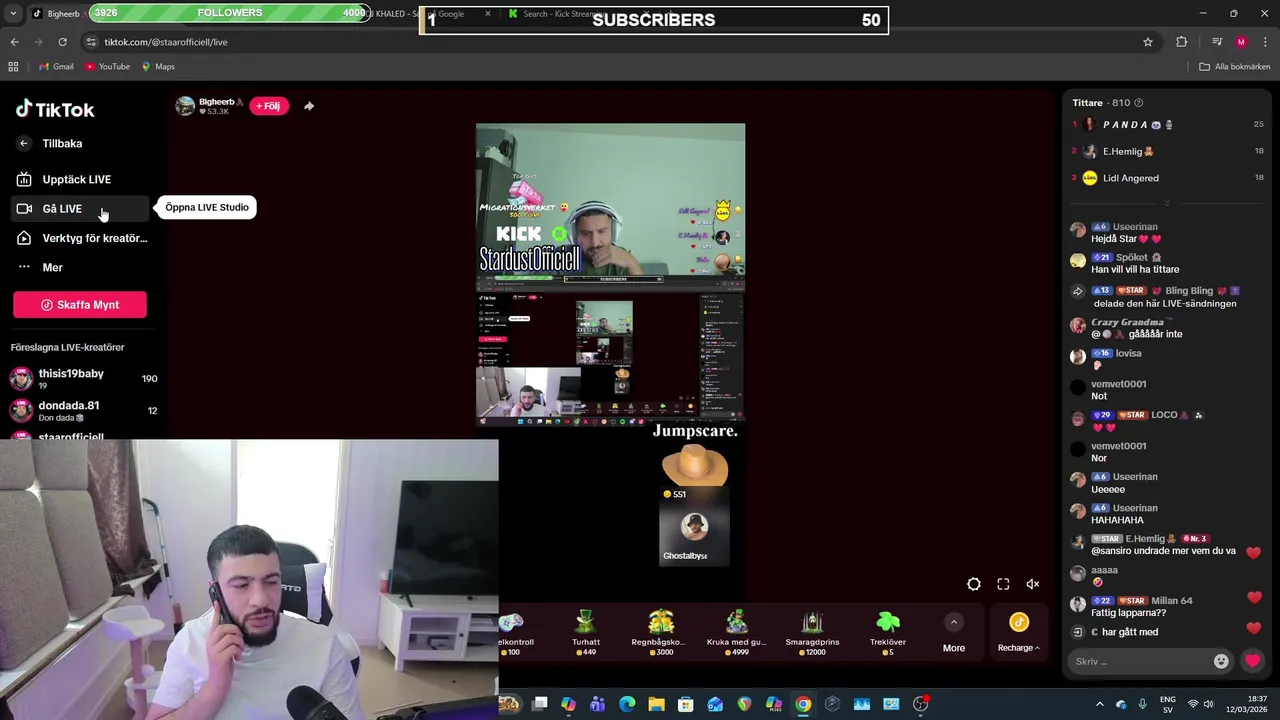Open the Recharge coins menu

[x=1018, y=633]
